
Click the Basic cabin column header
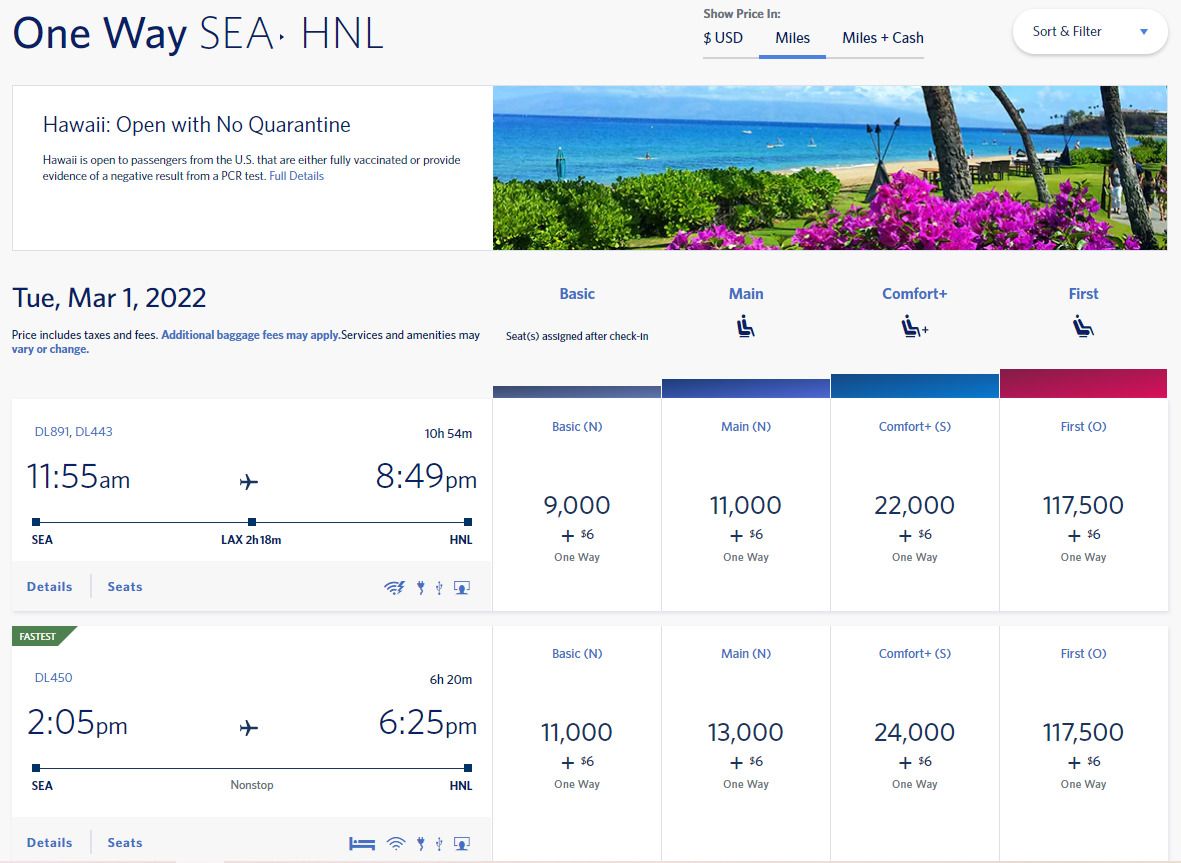click(577, 294)
